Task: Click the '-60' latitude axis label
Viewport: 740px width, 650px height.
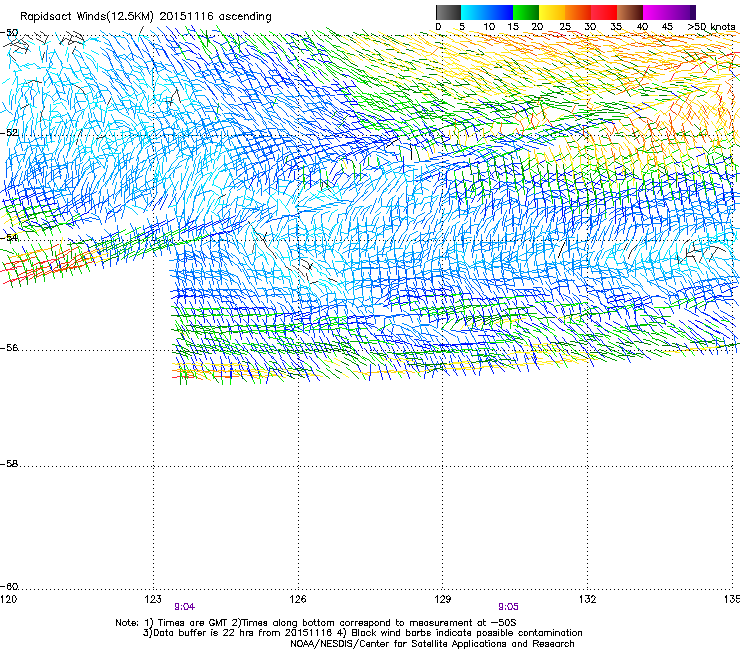Action: (9, 587)
